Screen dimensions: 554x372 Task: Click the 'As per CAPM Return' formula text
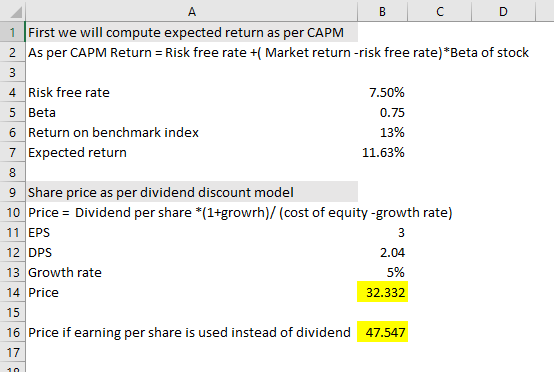[x=278, y=53]
